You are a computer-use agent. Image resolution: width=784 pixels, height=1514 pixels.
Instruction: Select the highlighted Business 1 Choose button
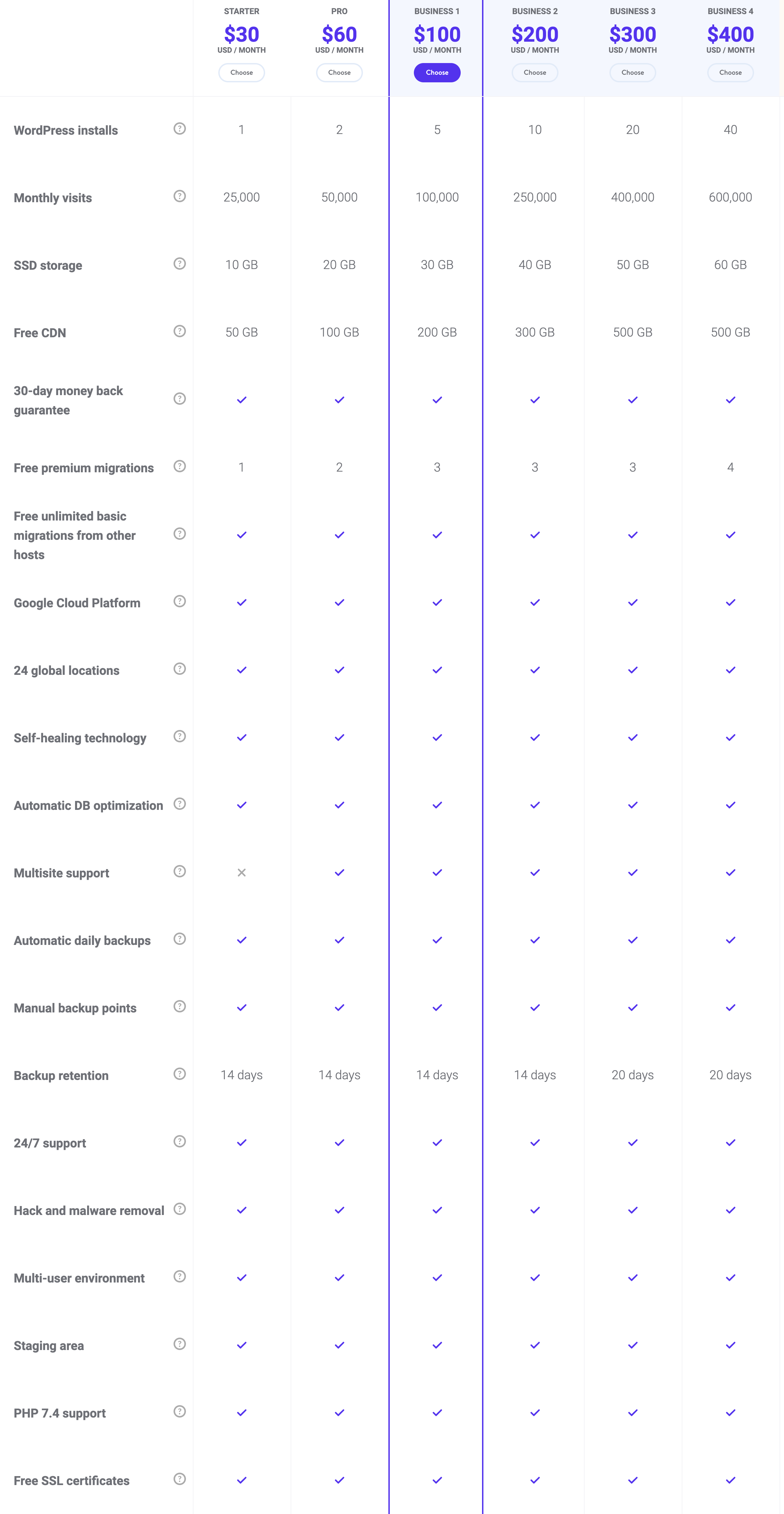(x=437, y=73)
